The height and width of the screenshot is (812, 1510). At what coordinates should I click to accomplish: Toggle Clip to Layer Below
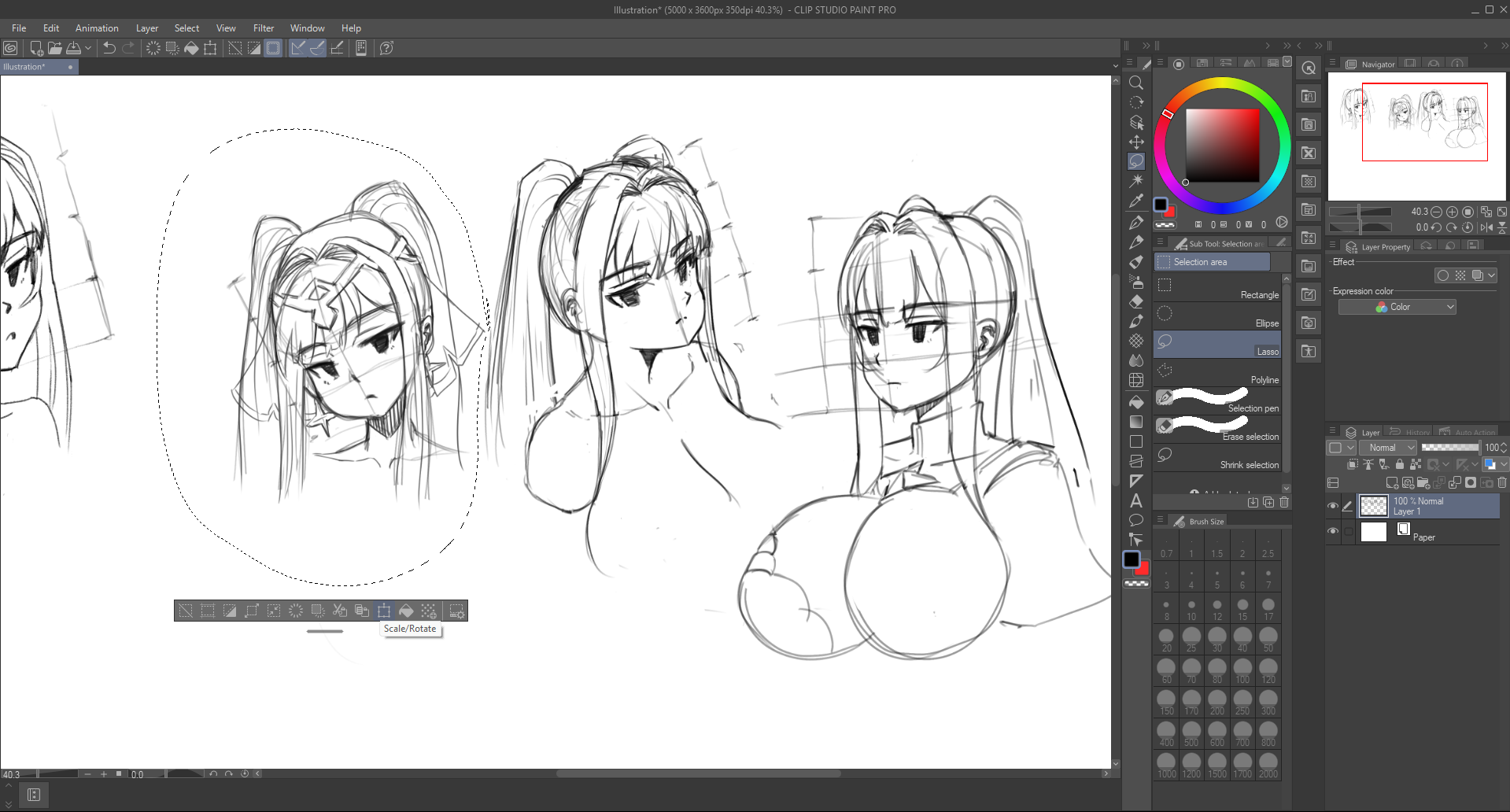[x=1353, y=465]
